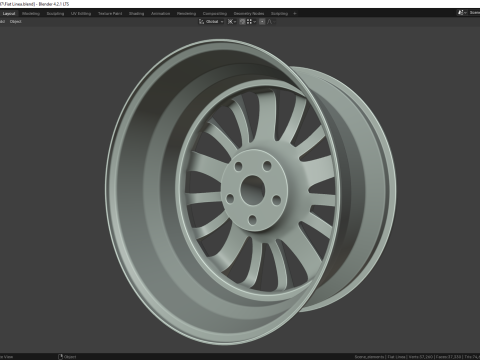Open the Modeling workspace tab

pyautogui.click(x=31, y=14)
